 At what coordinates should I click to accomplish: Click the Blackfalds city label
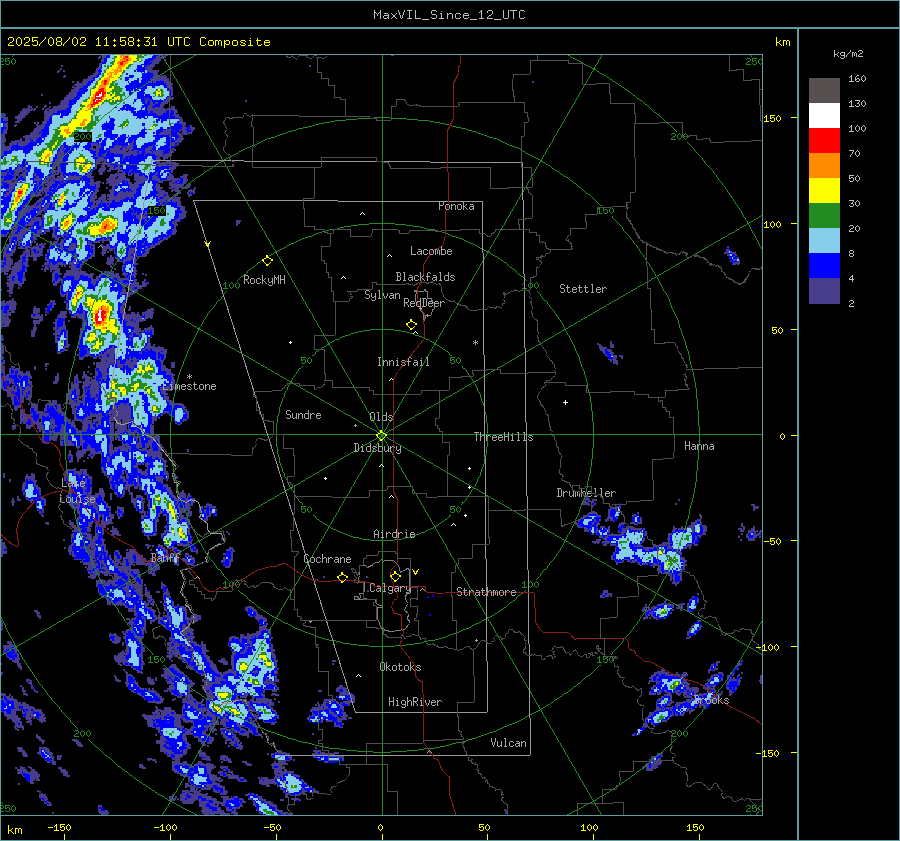(425, 277)
